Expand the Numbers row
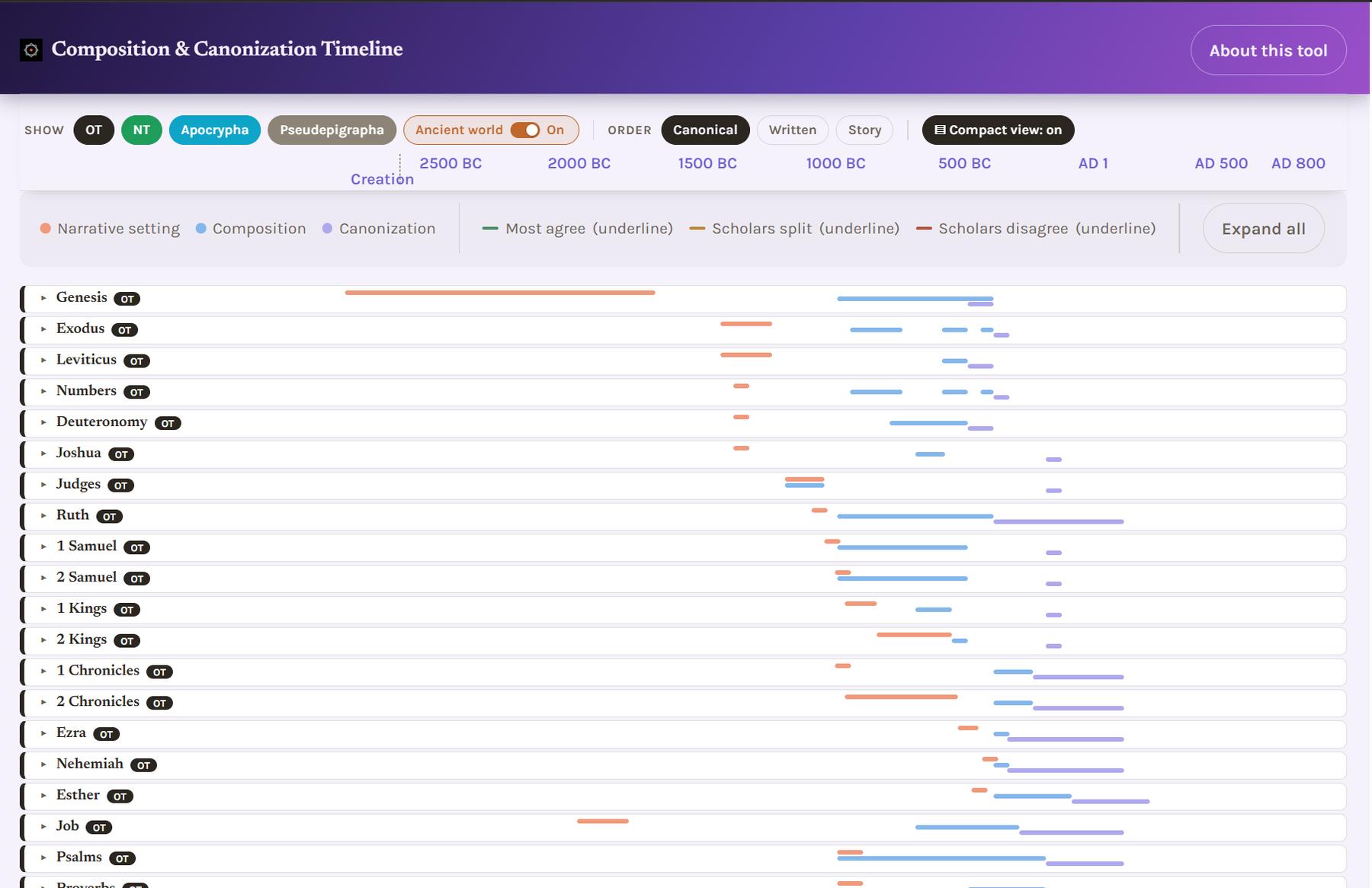Viewport: 1372px width, 888px height. (x=43, y=391)
